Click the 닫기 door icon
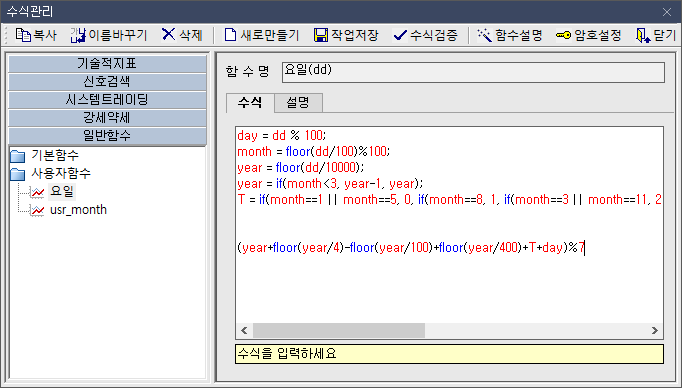682x388 pixels. point(642,35)
